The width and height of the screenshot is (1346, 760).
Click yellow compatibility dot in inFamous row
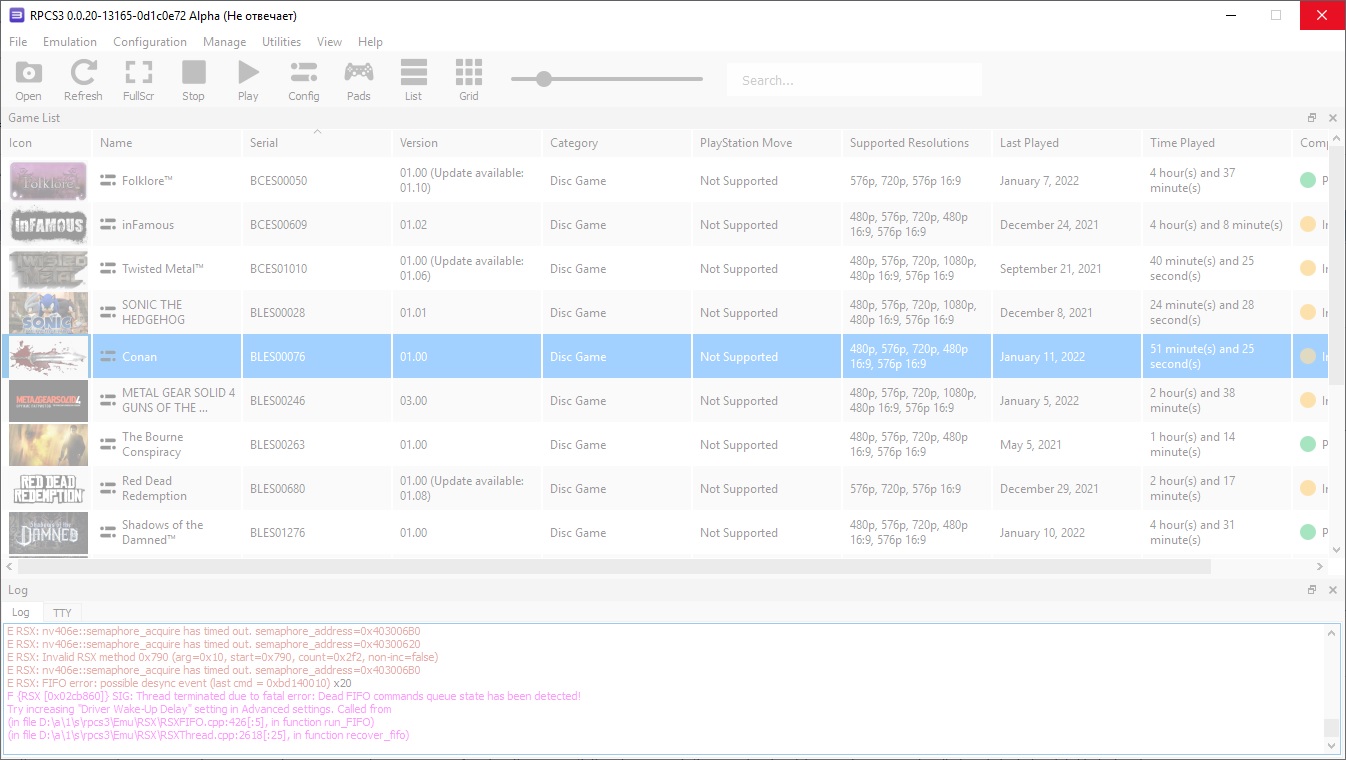click(x=1307, y=225)
